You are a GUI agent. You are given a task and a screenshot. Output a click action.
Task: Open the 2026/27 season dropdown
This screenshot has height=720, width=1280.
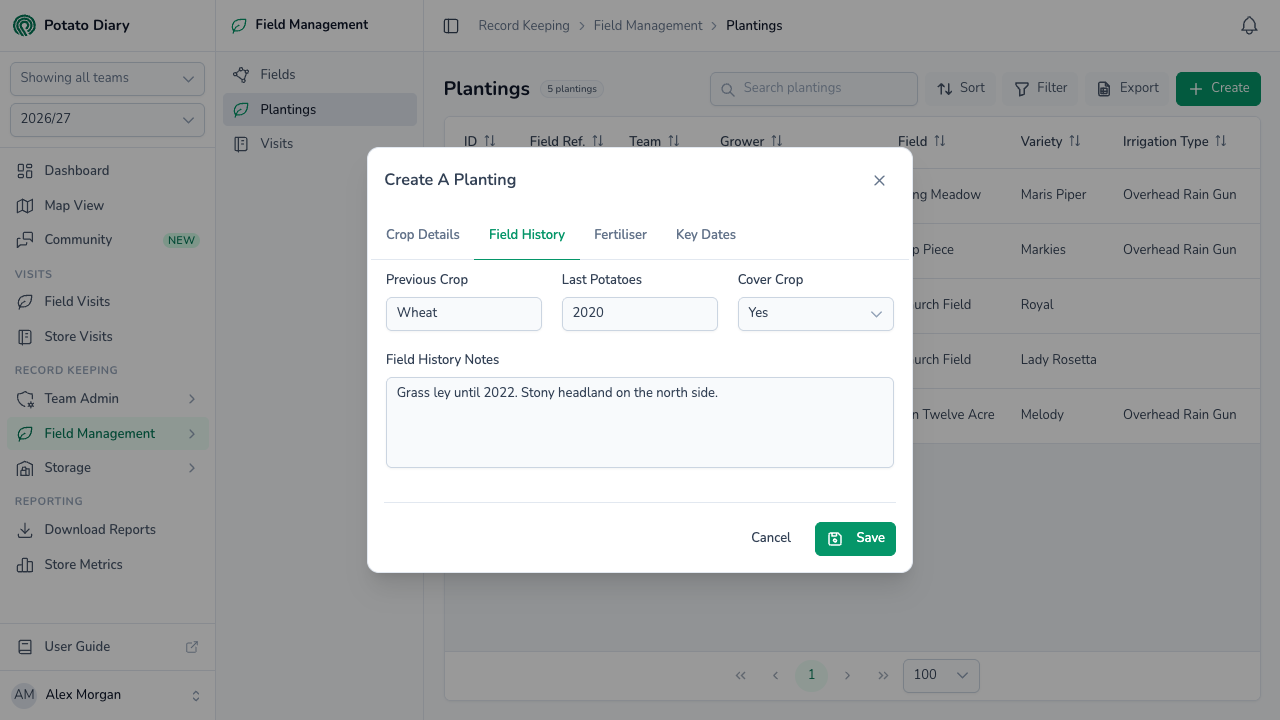[x=107, y=119]
